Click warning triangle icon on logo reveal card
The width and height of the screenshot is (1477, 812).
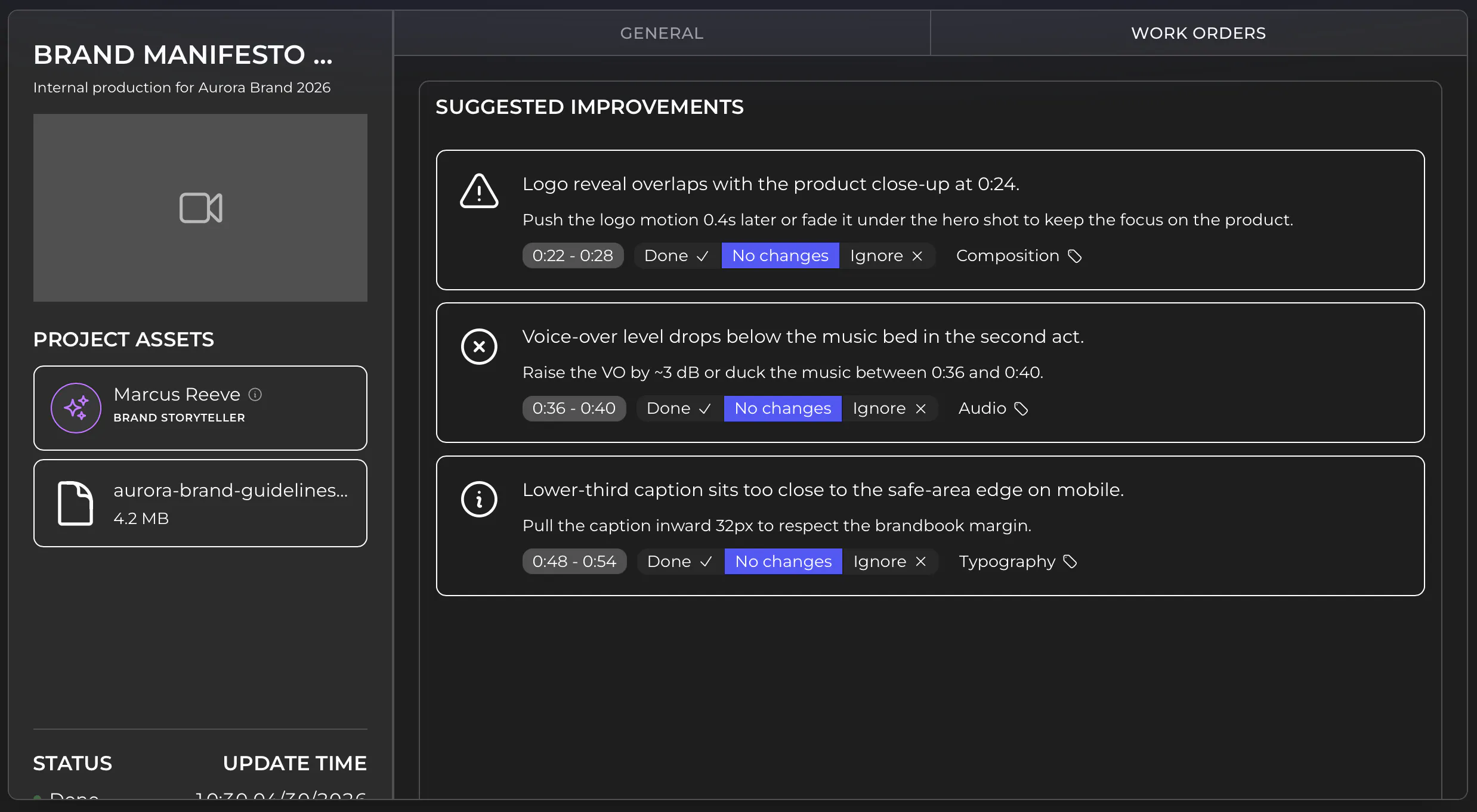click(x=479, y=191)
